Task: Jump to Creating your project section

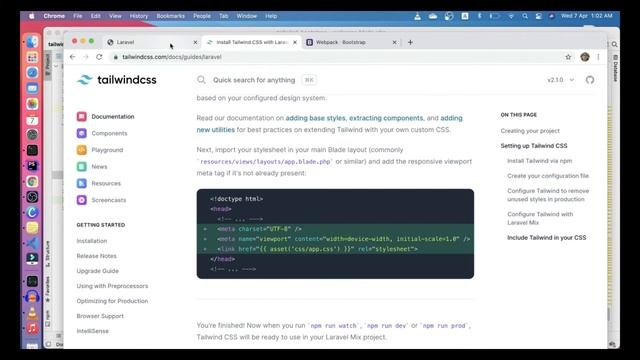Action: coord(530,131)
